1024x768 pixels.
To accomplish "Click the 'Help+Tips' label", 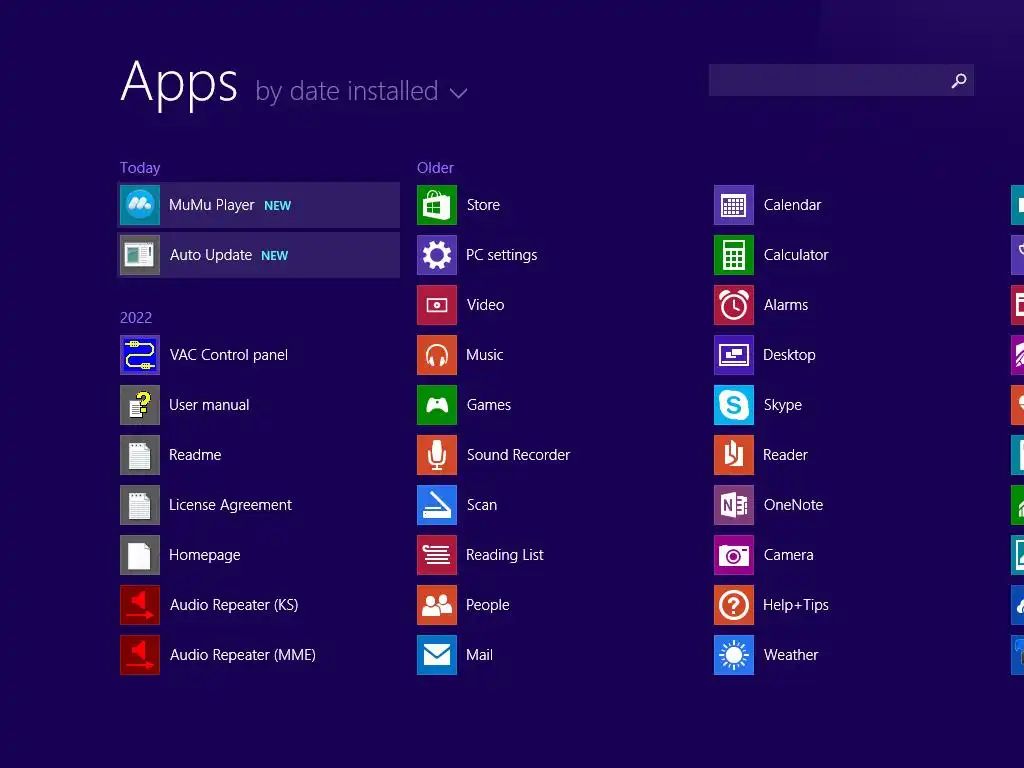I will point(795,605).
